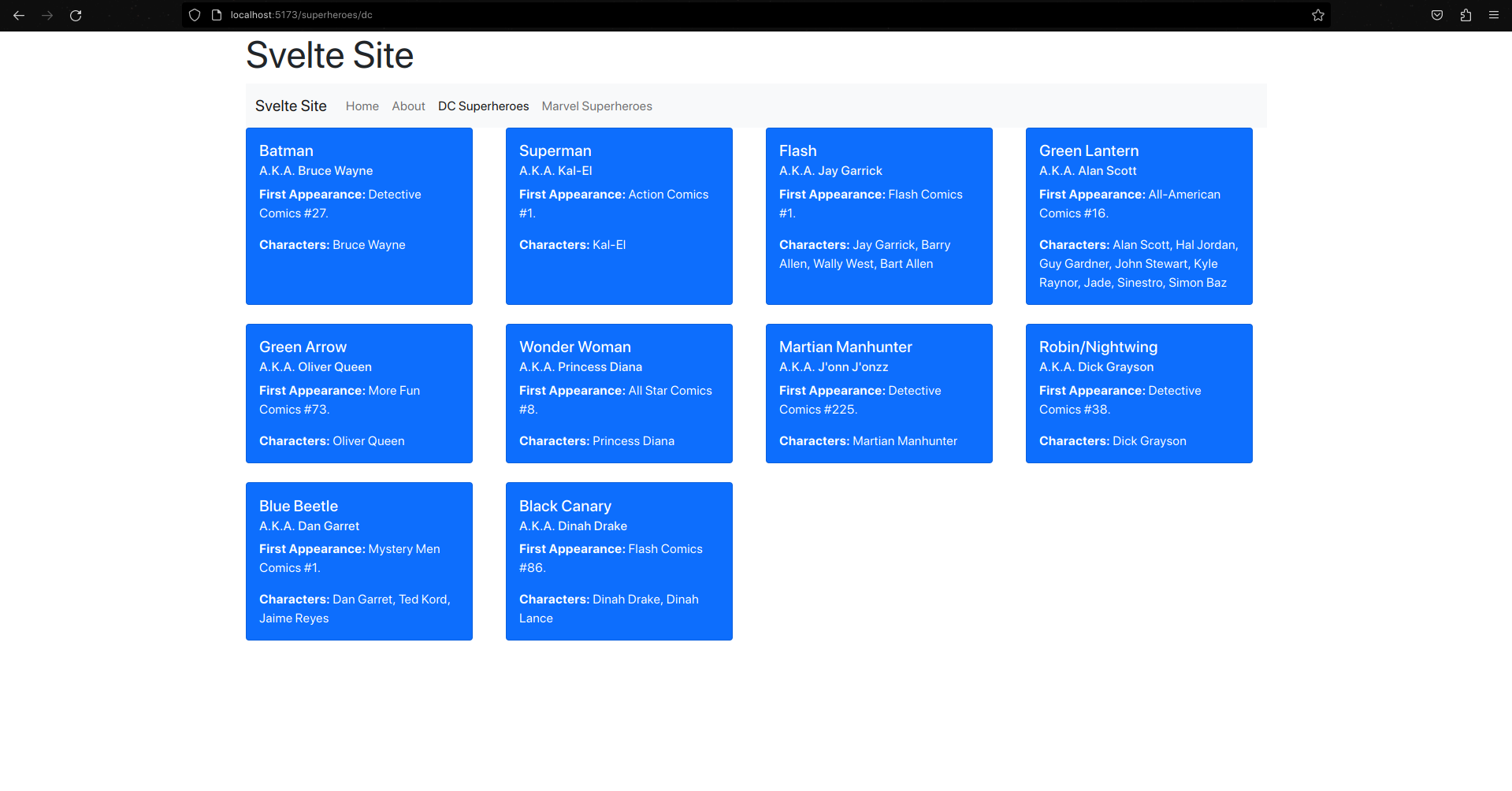
Task: Click the A.K.A. Dick Grayson subtitle
Action: tap(1096, 366)
